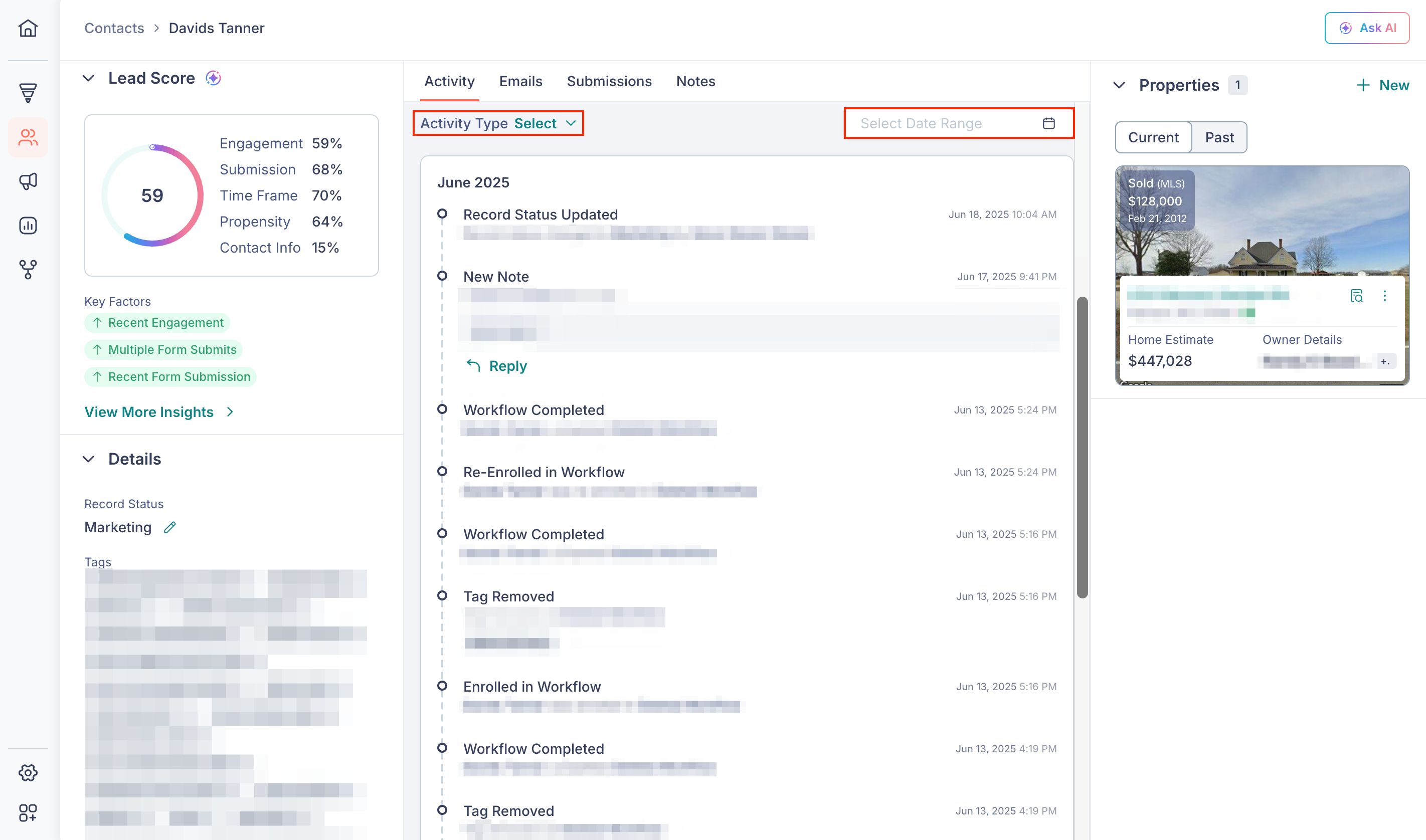Screen dimensions: 1426x840
Task: Click the Home Estimate $447,028 value
Action: coord(1160,361)
